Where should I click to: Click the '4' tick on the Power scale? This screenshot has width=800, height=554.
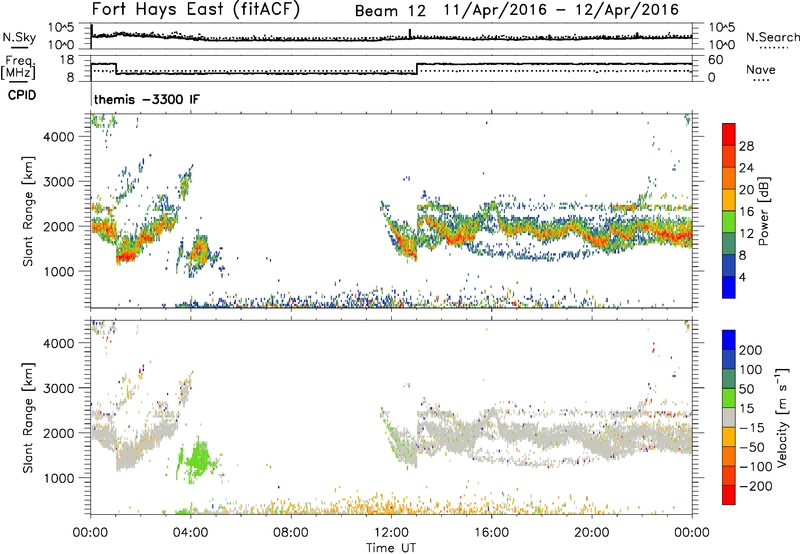[743, 278]
